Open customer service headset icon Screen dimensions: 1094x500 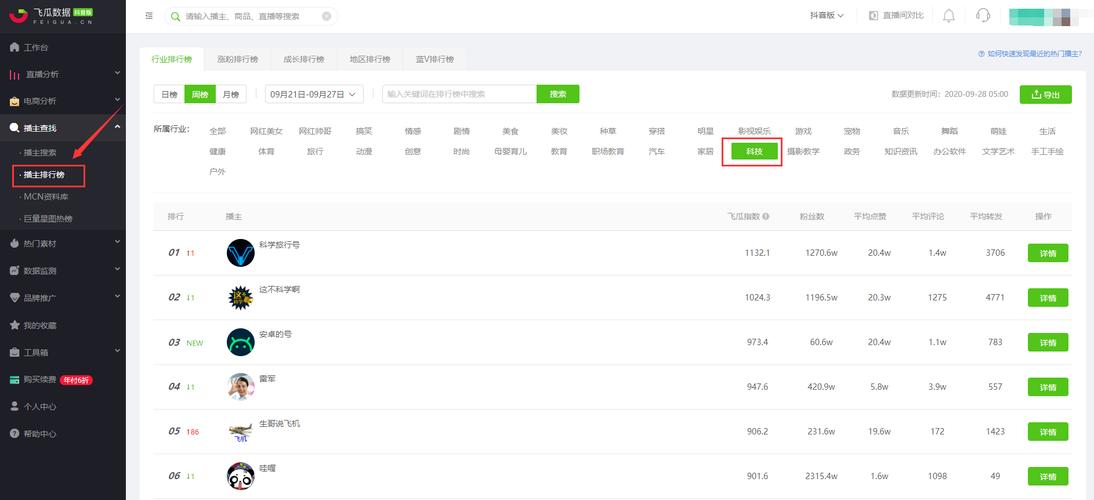pyautogui.click(x=983, y=16)
